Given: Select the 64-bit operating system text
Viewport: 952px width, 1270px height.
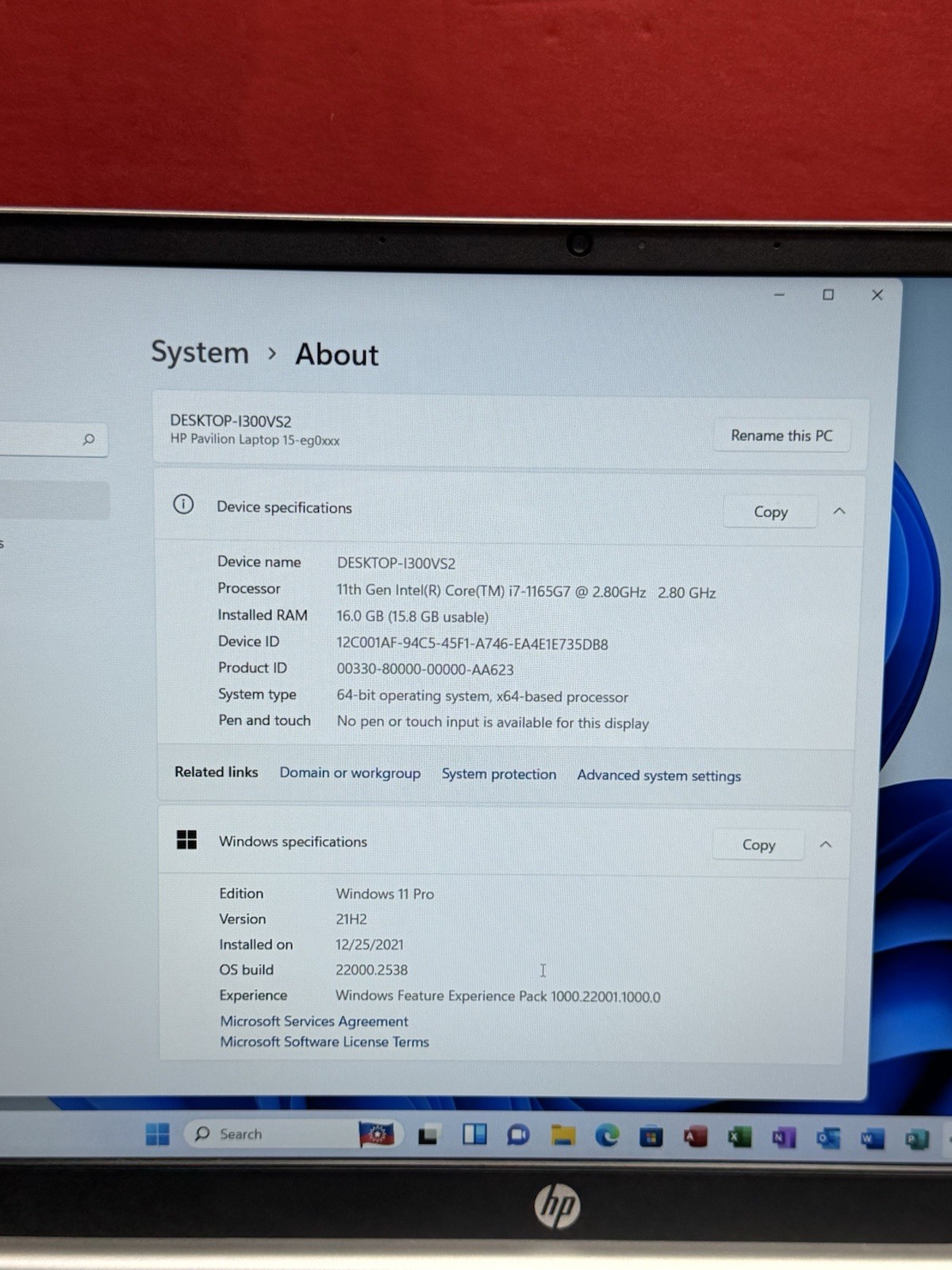Looking at the screenshot, I should (482, 696).
